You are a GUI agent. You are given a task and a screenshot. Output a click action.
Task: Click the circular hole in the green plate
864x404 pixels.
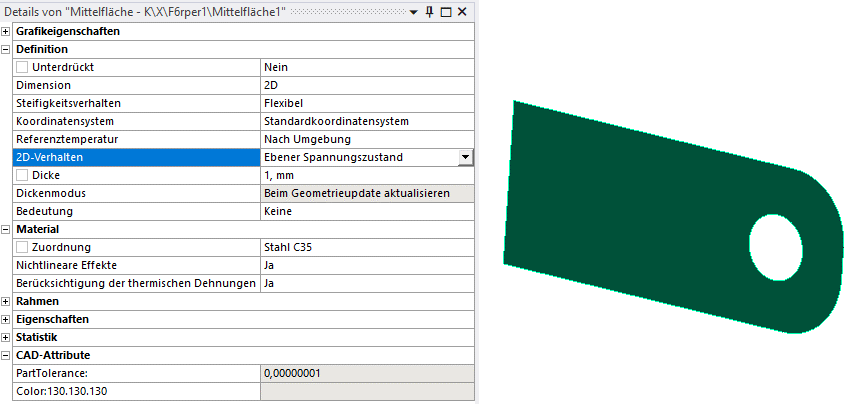pyautogui.click(x=774, y=242)
